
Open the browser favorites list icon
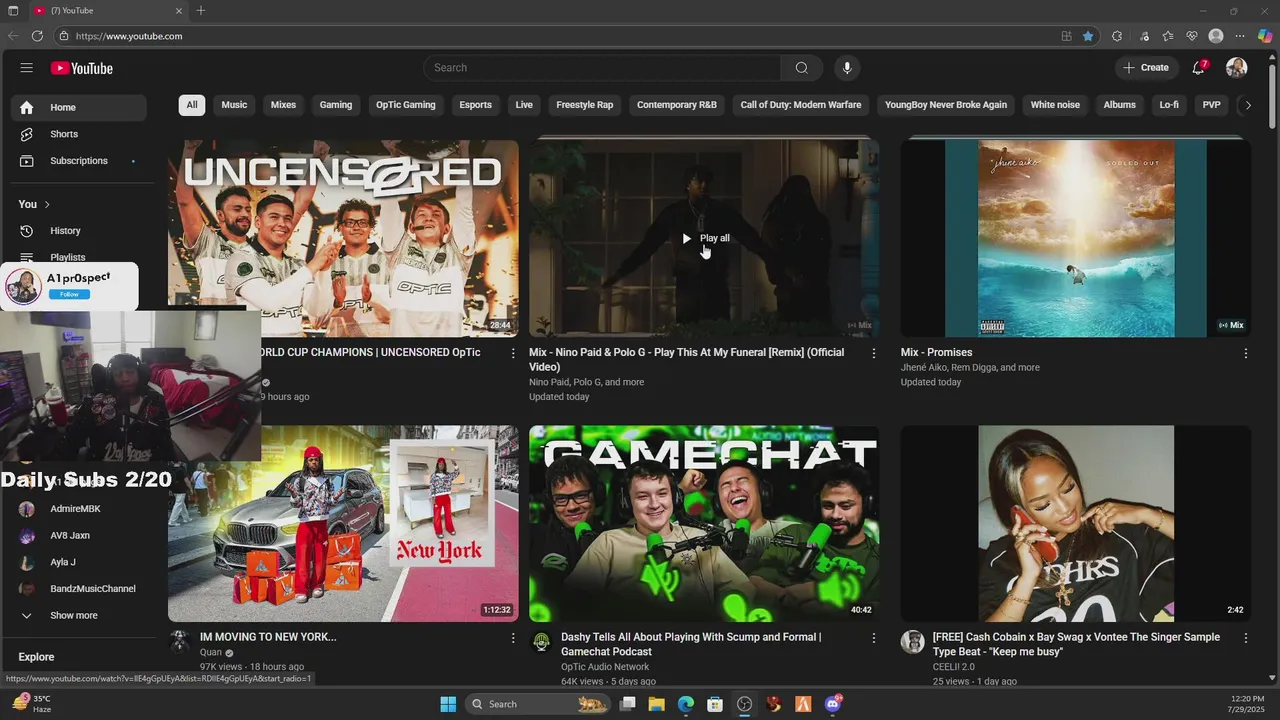click(1168, 36)
